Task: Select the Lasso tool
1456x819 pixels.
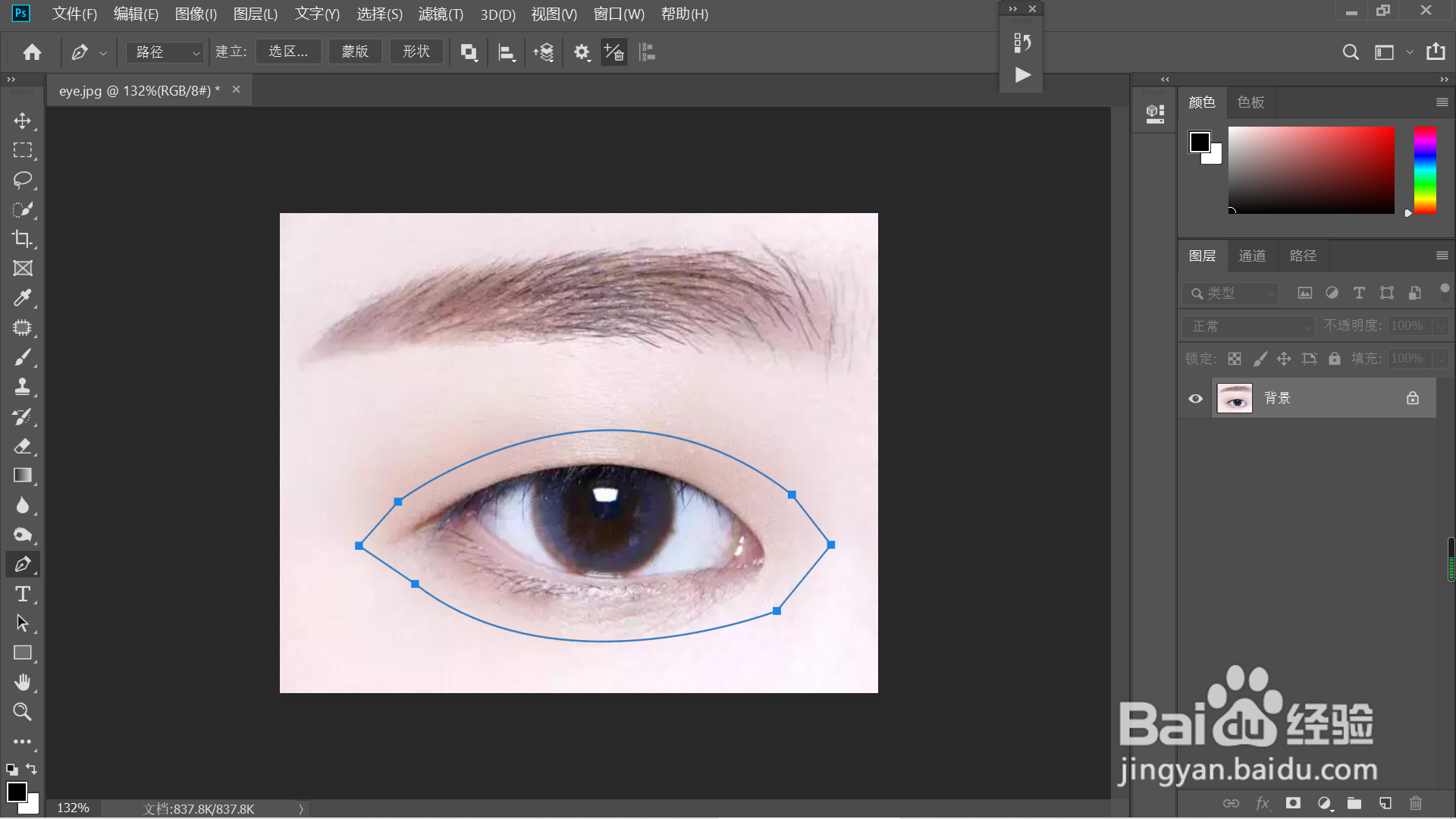Action: click(22, 180)
